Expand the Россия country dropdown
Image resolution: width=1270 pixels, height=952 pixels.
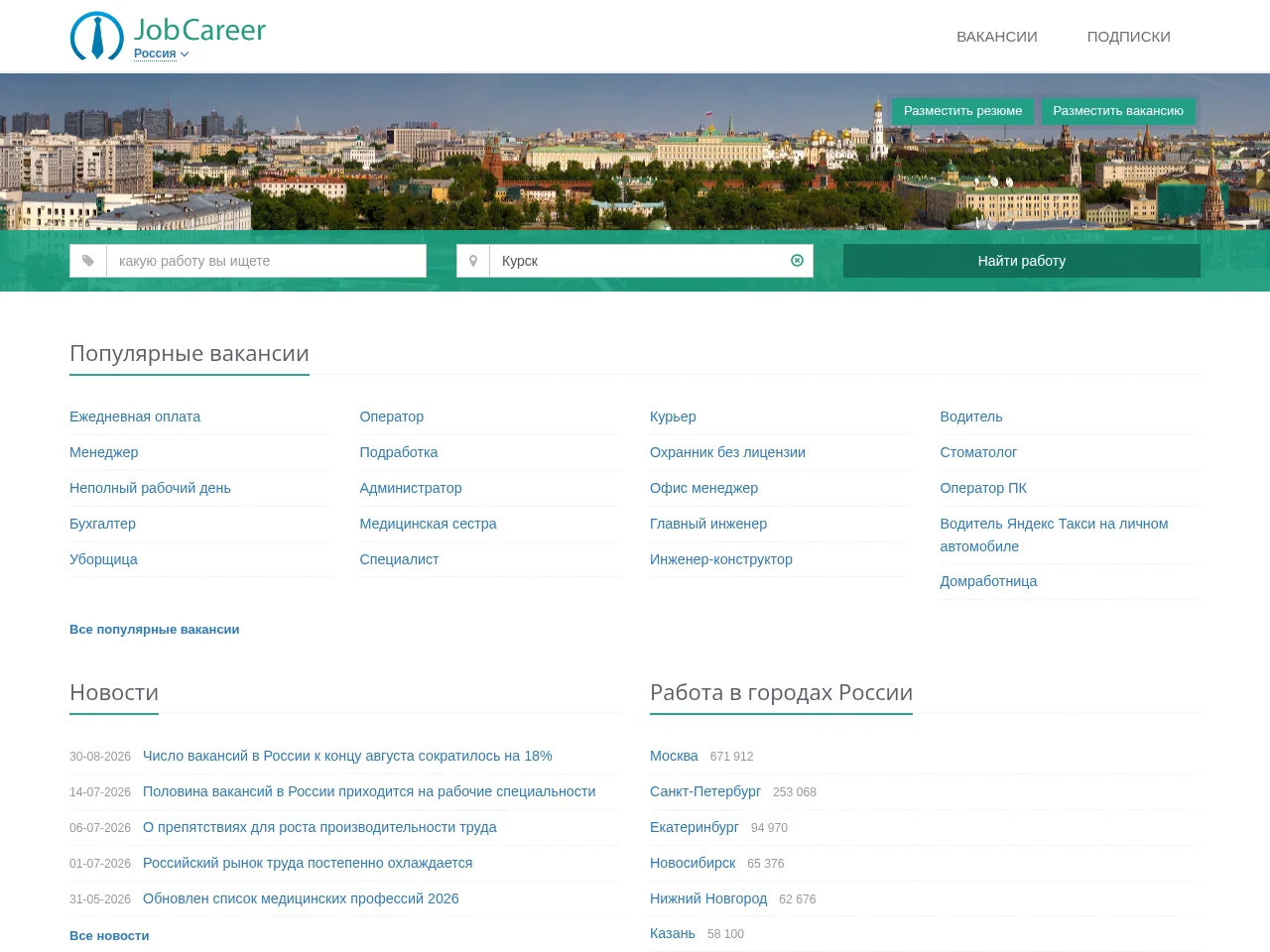pyautogui.click(x=162, y=54)
